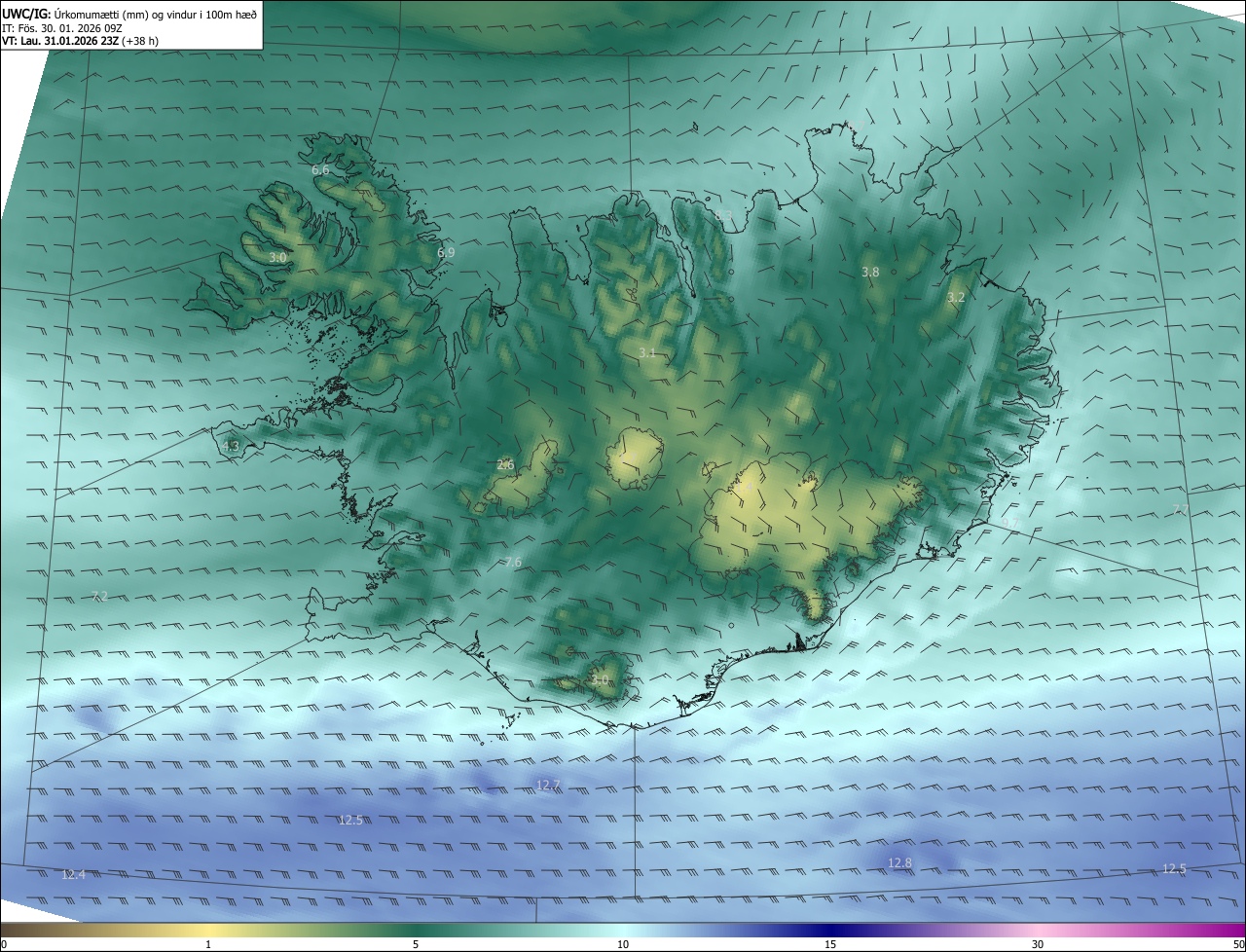The image size is (1246, 952).
Task: Click the 15 tick on the color scale
Action: click(x=830, y=944)
